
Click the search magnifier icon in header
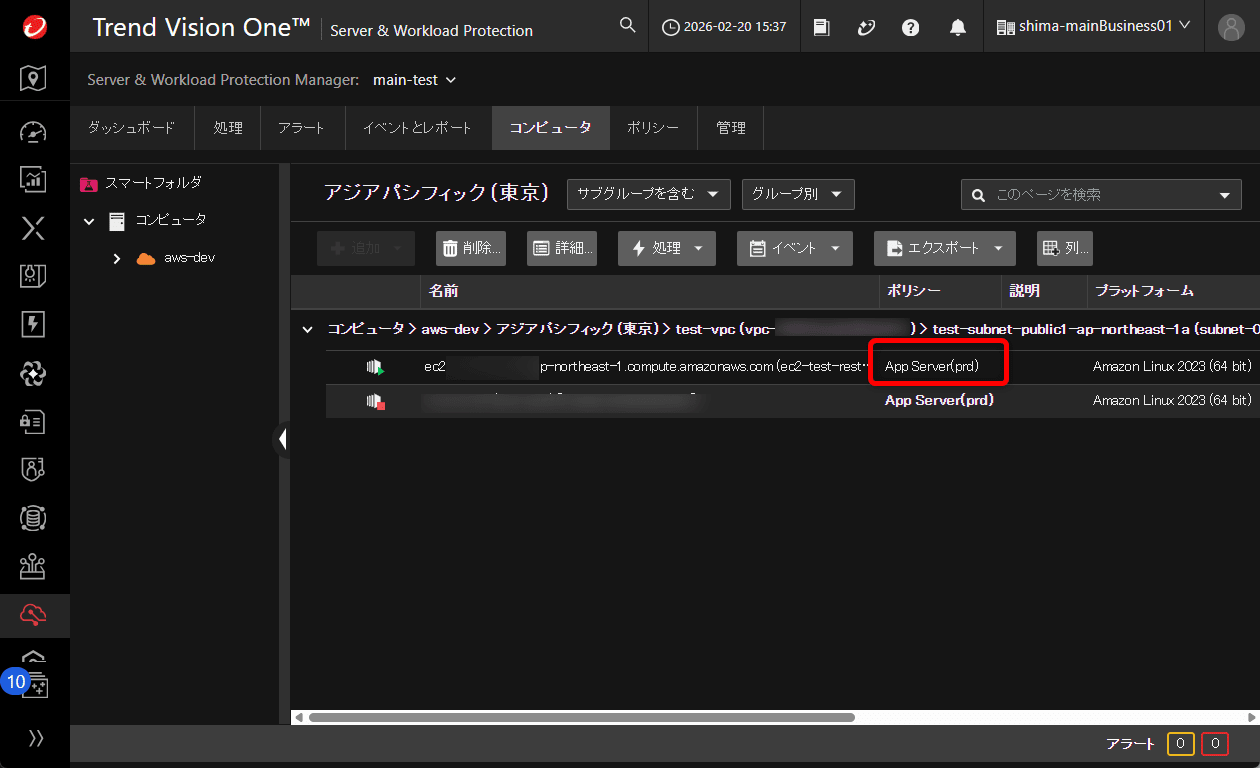coord(627,26)
